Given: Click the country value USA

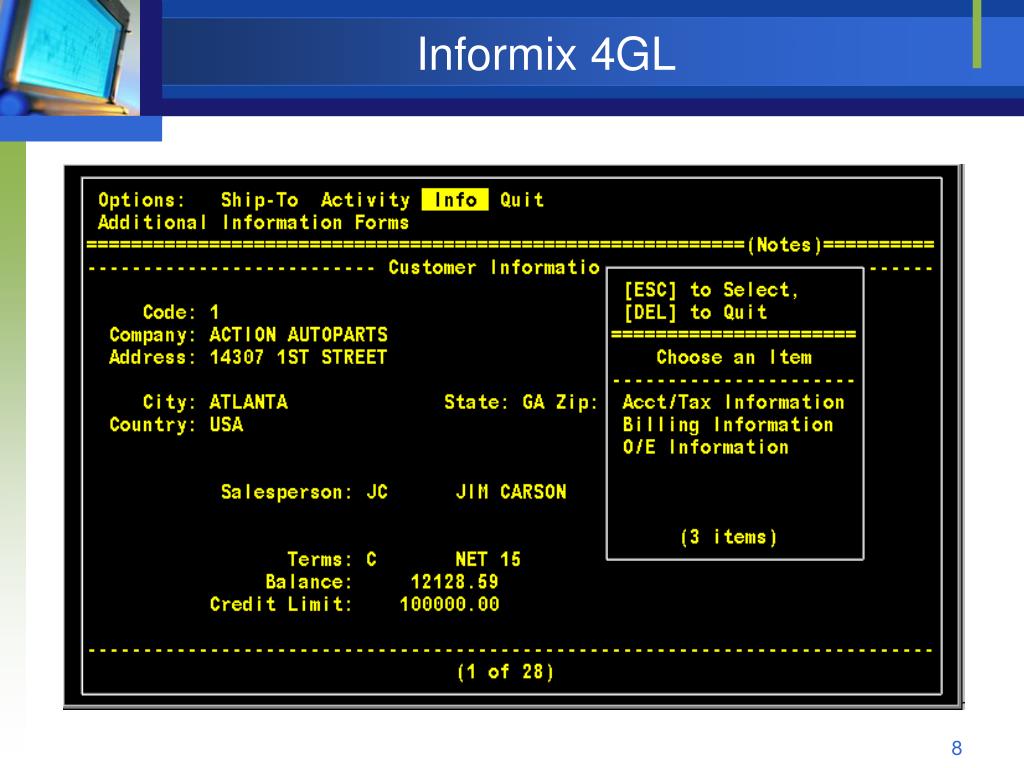Looking at the screenshot, I should pos(226,424).
